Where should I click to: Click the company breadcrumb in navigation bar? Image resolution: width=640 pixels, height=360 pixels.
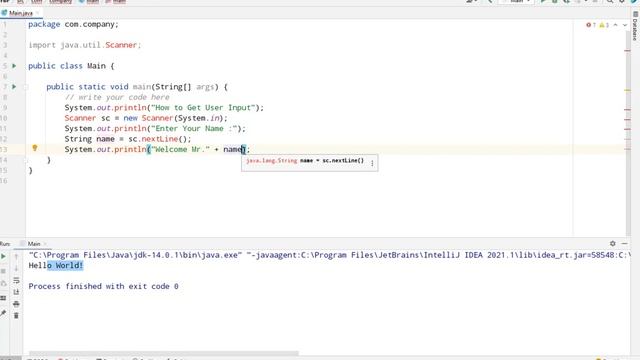pyautogui.click(x=60, y=2)
